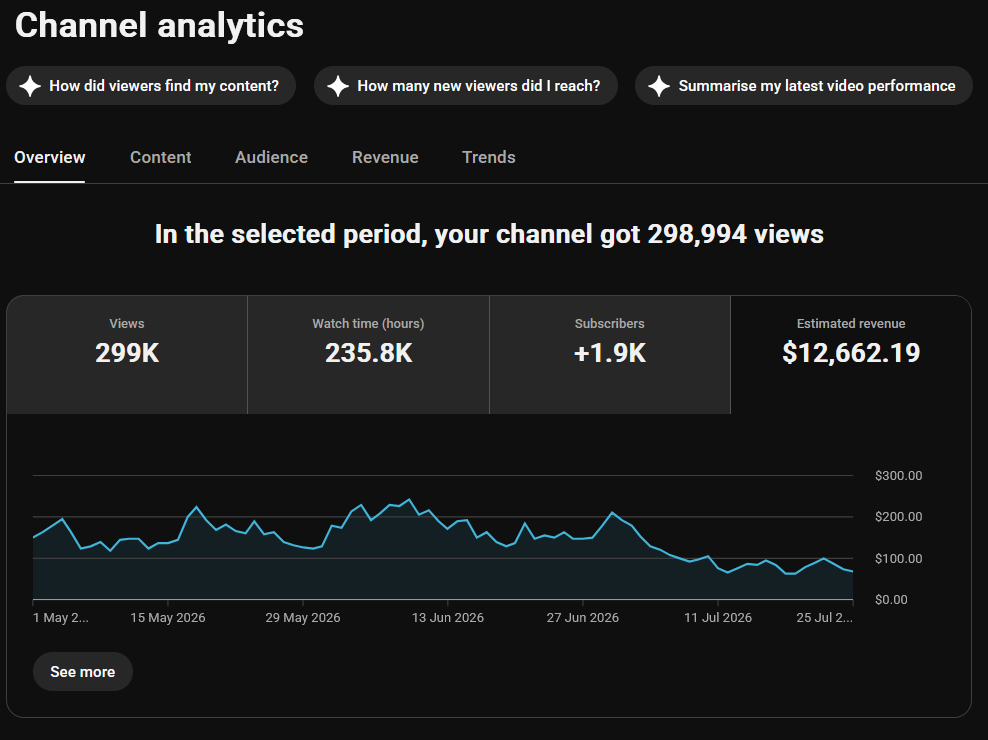Click sparkle icon beside 'How many new viewers did I reach?'
Image resolution: width=988 pixels, height=740 pixels.
pyautogui.click(x=338, y=86)
